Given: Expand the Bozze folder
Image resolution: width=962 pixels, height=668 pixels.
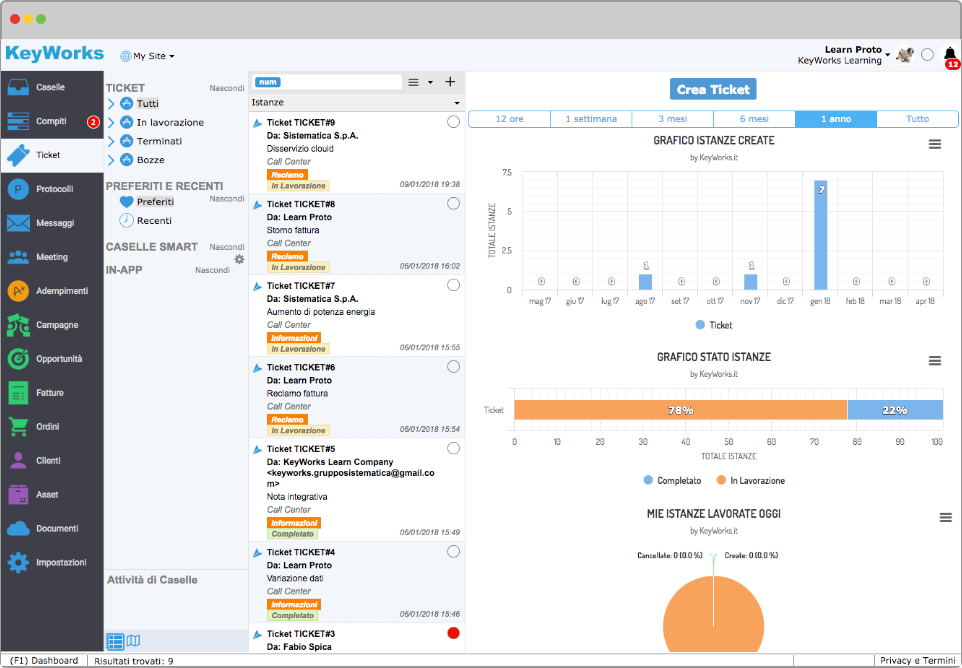Looking at the screenshot, I should tap(111, 160).
